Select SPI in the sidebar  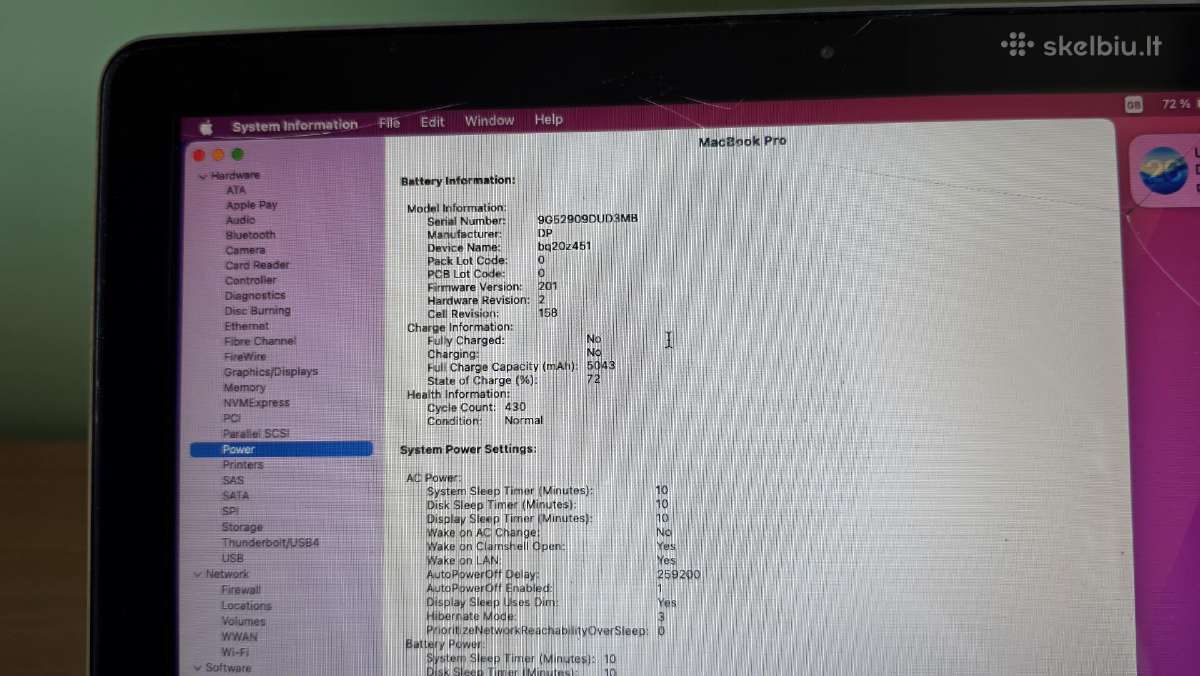[x=230, y=511]
